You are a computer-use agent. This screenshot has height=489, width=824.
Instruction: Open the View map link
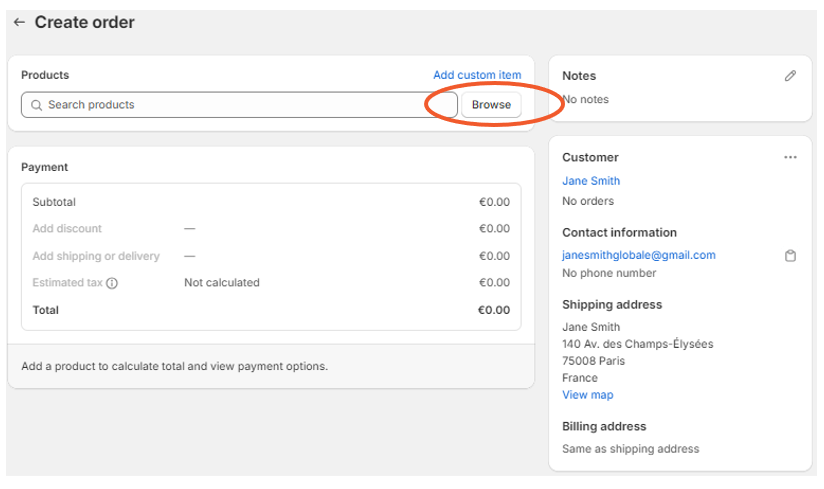pos(587,395)
